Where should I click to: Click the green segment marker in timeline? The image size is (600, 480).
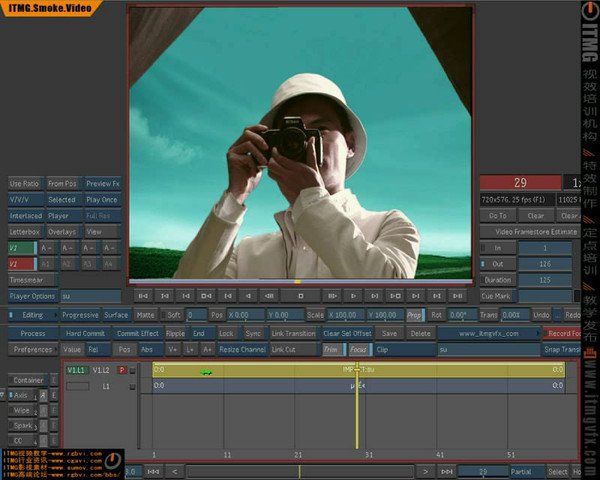[206, 373]
